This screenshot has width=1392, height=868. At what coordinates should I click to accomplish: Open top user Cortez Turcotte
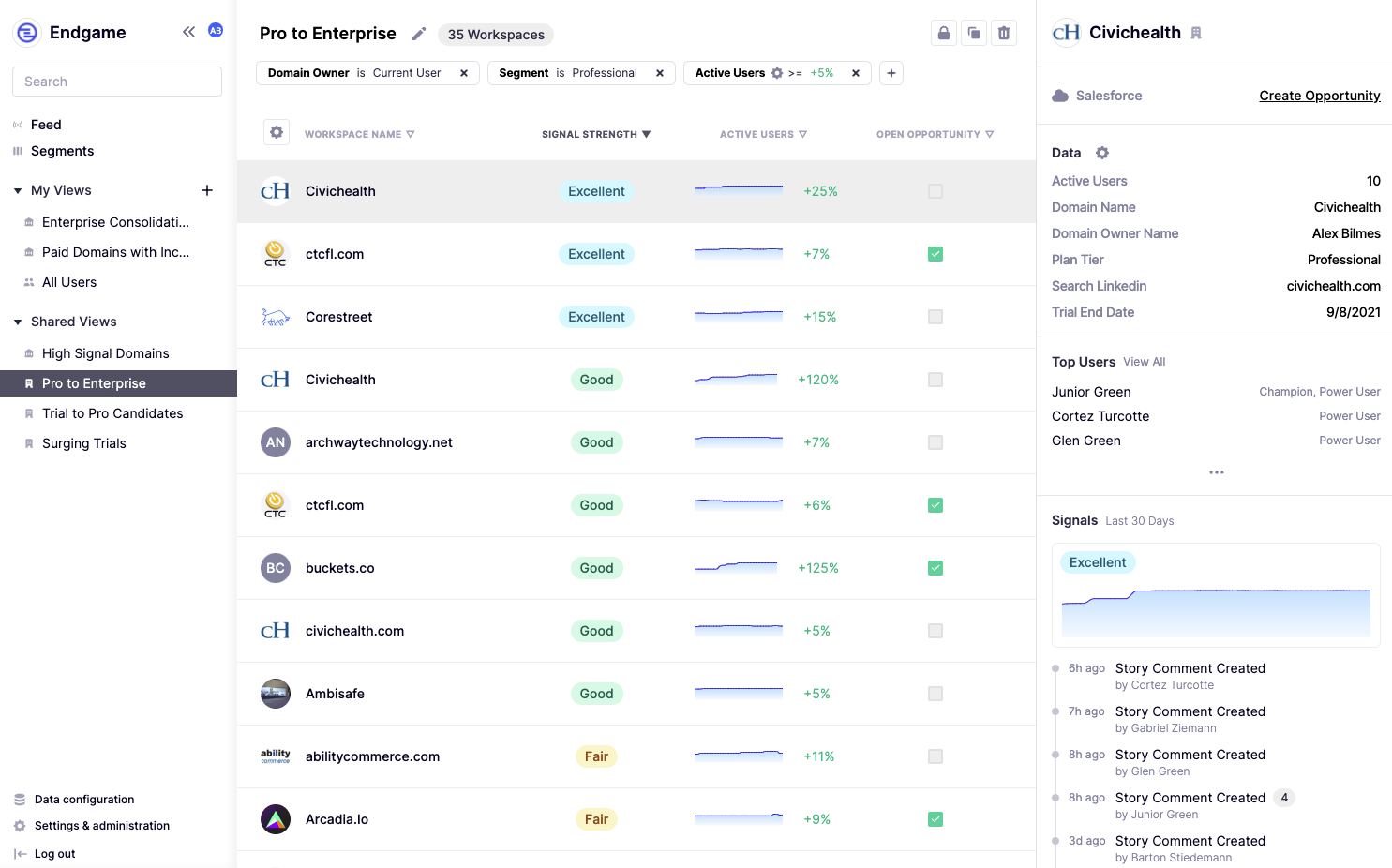pos(1100,416)
